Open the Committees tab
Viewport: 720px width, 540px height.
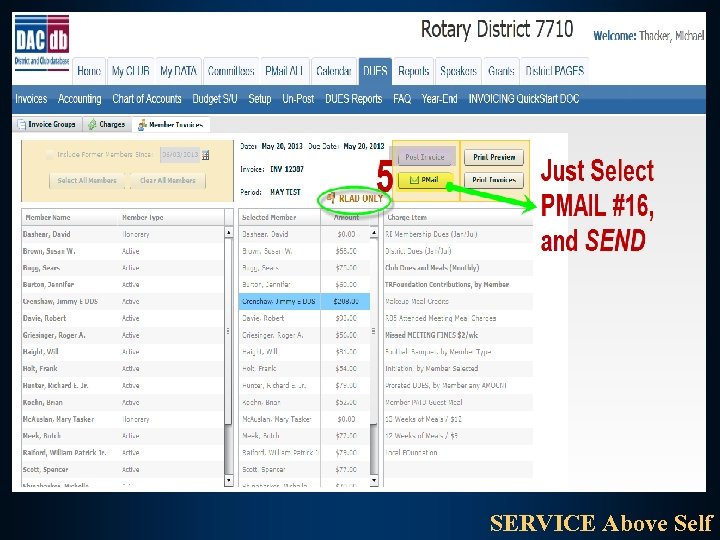tap(231, 71)
